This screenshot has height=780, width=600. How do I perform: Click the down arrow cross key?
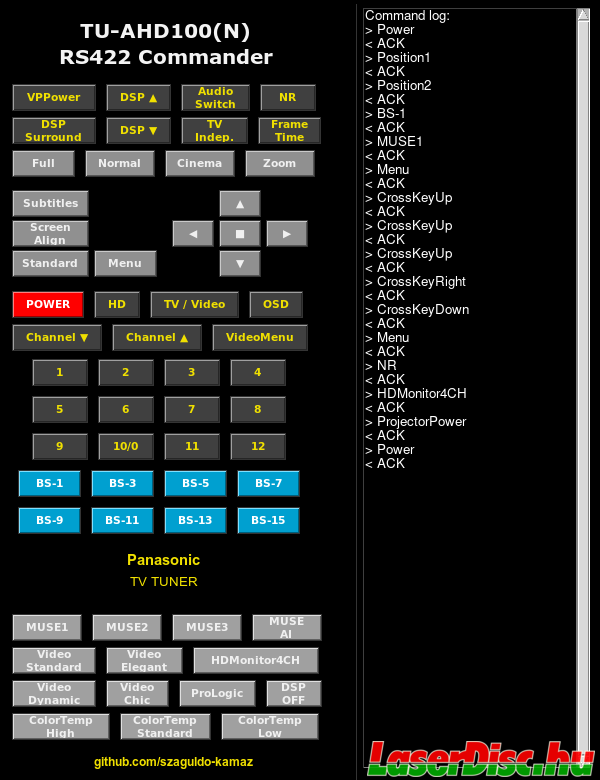click(240, 263)
